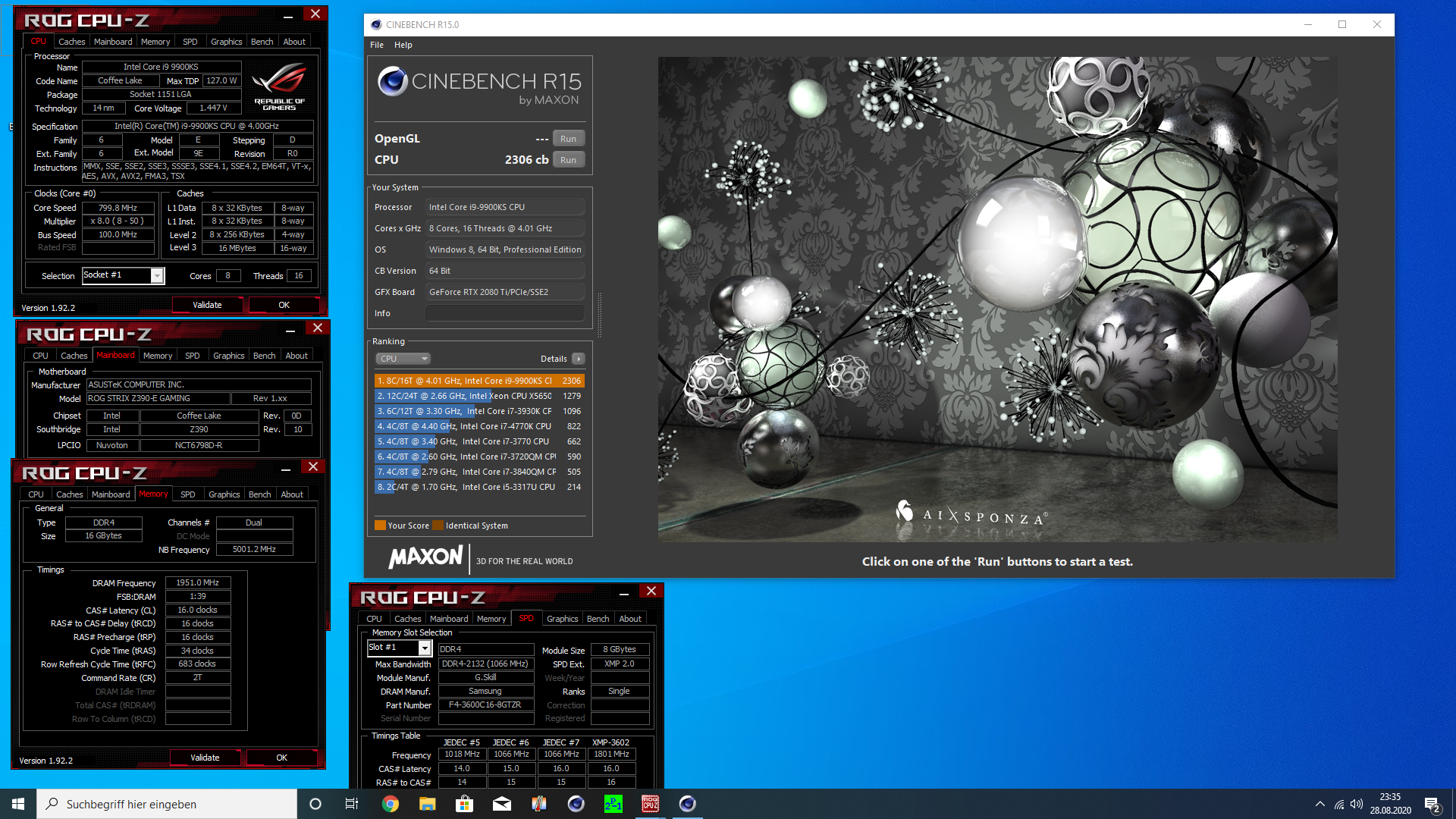Screen dimensions: 1456x819
Task: Click the Info input field in Your System
Action: (x=504, y=313)
